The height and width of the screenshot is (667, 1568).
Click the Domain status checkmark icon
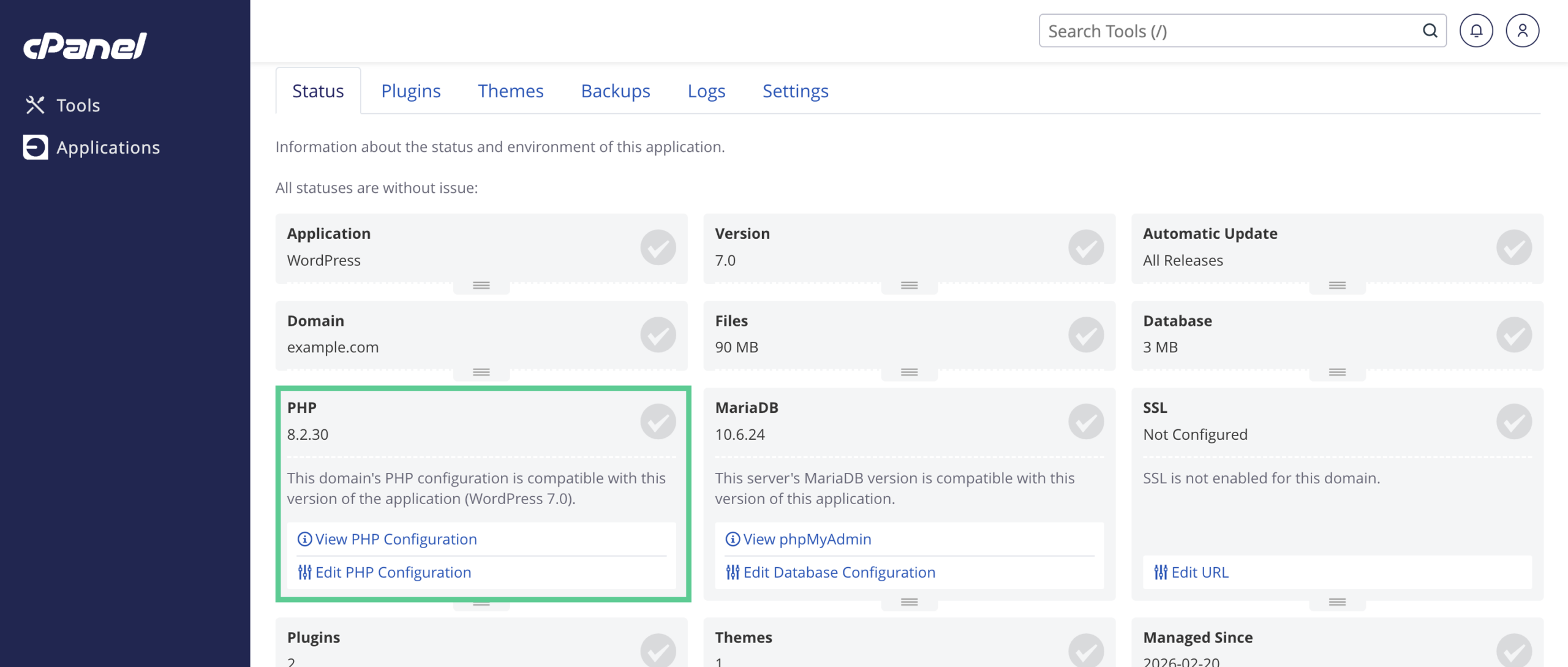[658, 334]
